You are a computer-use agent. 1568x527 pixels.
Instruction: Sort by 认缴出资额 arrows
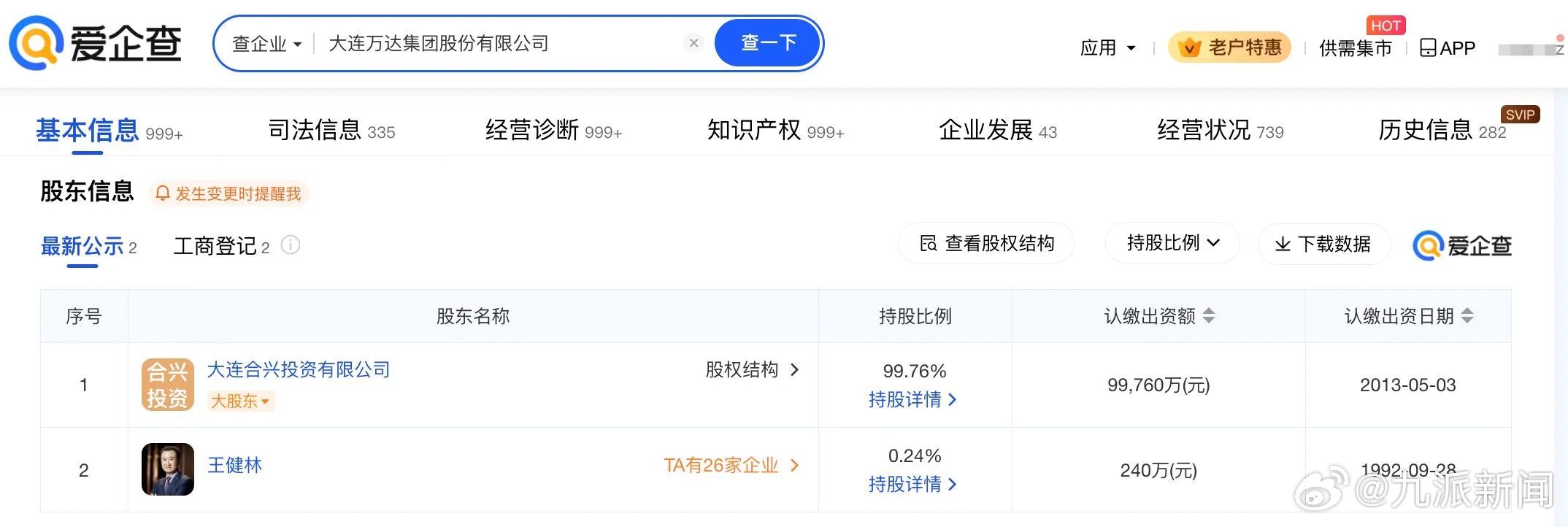(x=1209, y=316)
